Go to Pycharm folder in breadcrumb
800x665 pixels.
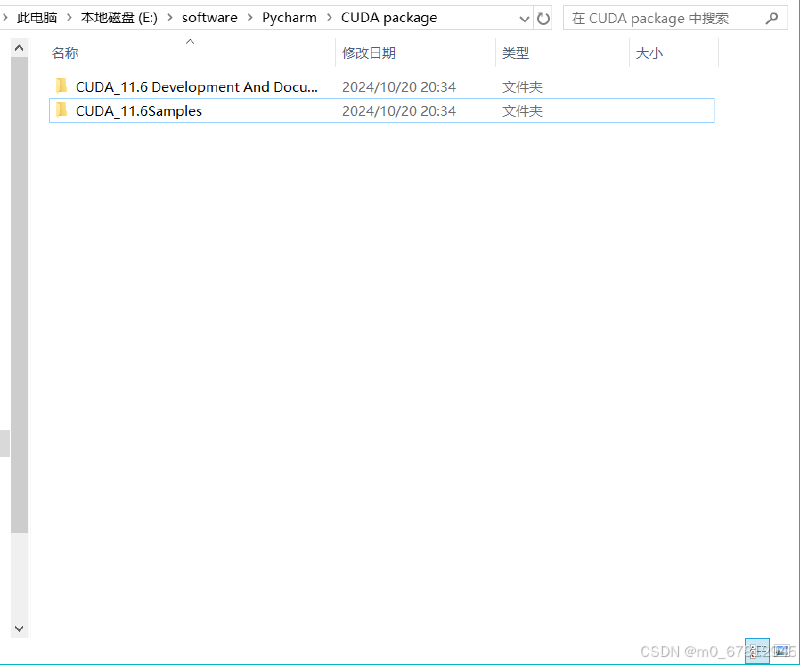(289, 18)
